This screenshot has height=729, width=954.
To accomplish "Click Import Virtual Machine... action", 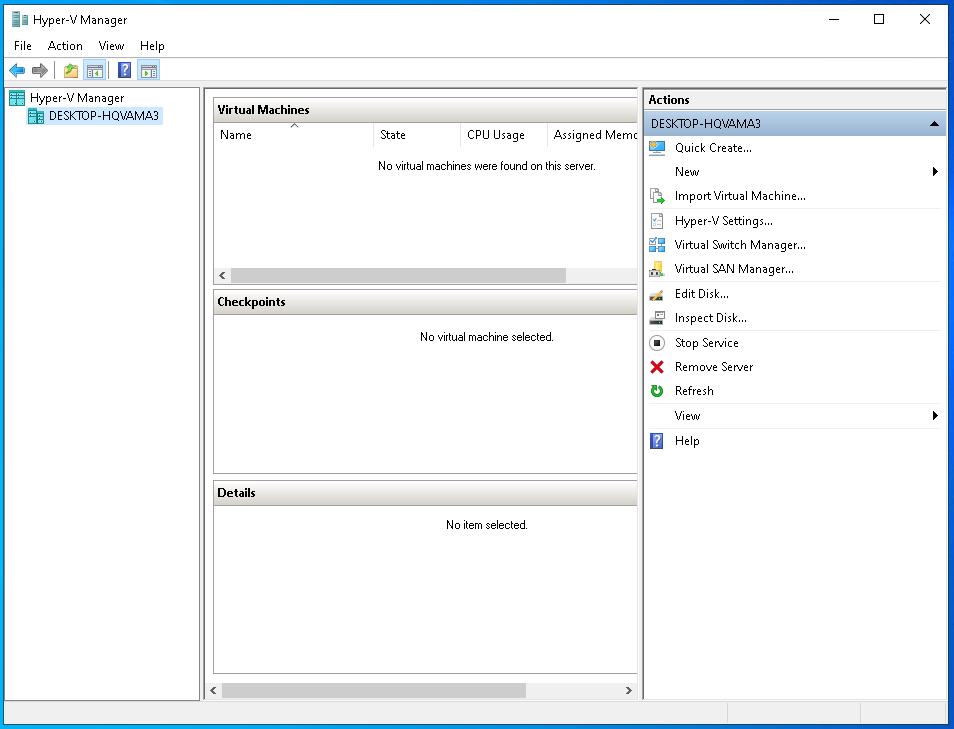I will click(x=740, y=196).
